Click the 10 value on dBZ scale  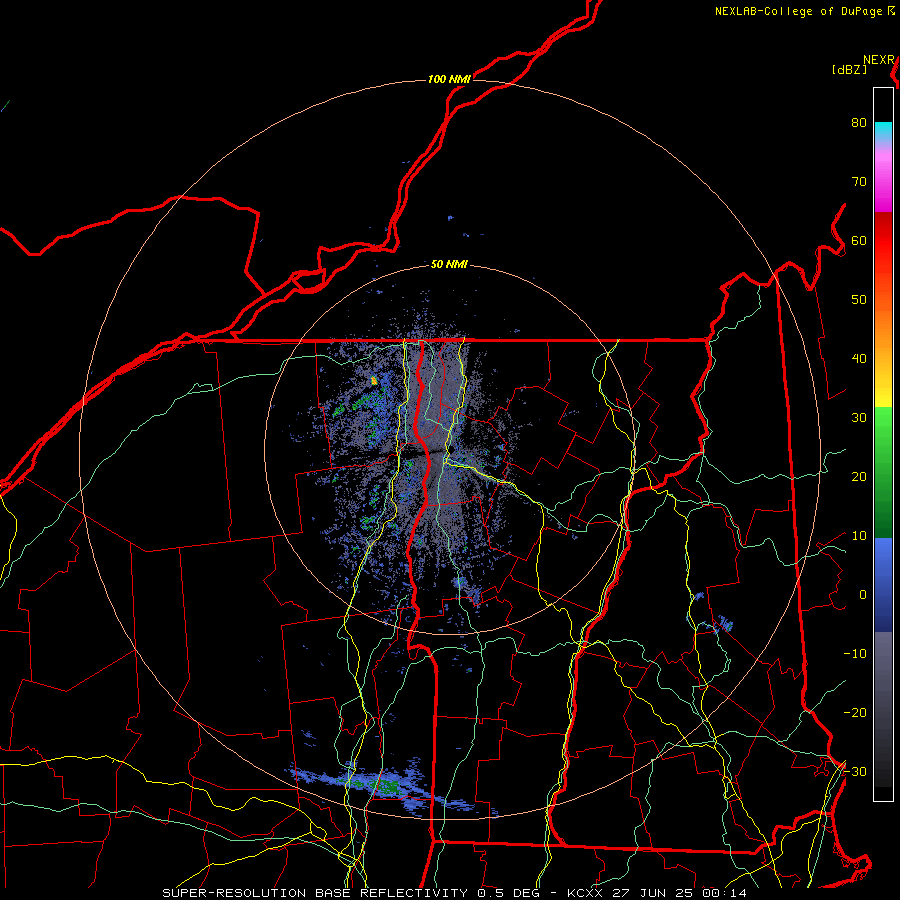point(859,536)
